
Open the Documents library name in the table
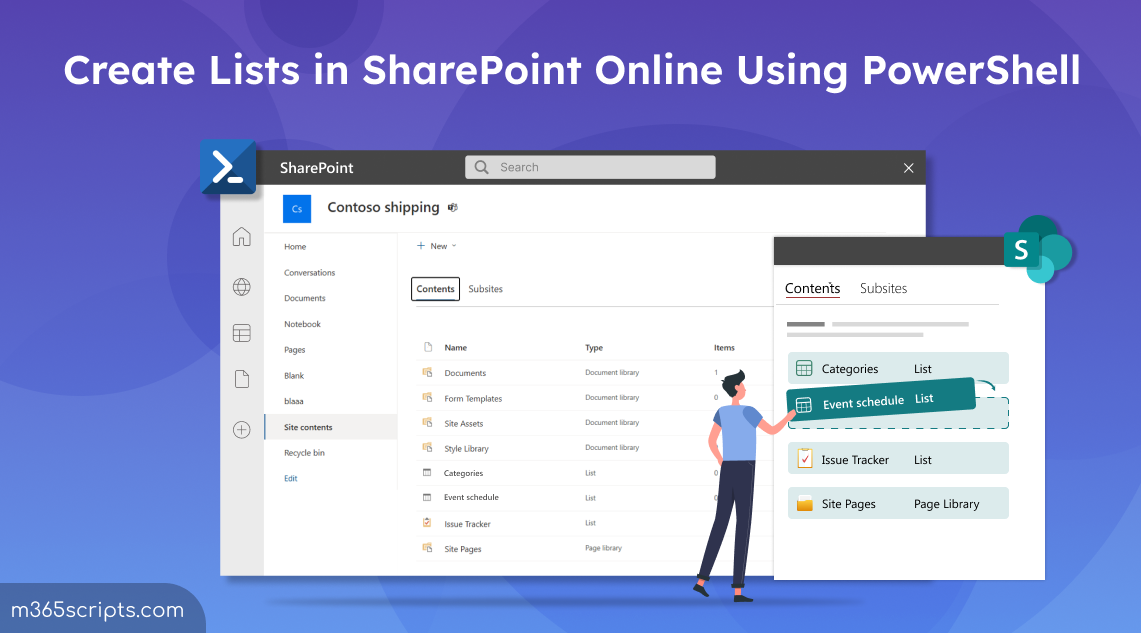pos(465,373)
